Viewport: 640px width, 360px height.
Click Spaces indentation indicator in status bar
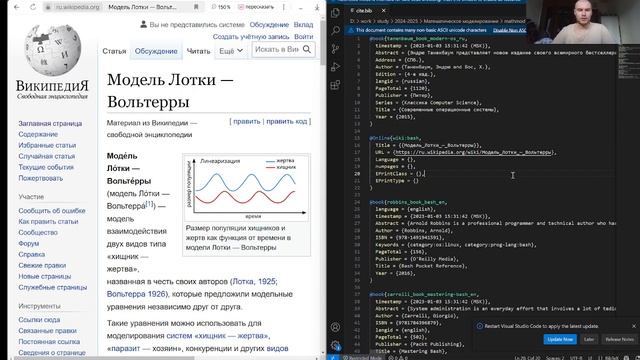tap(555, 358)
